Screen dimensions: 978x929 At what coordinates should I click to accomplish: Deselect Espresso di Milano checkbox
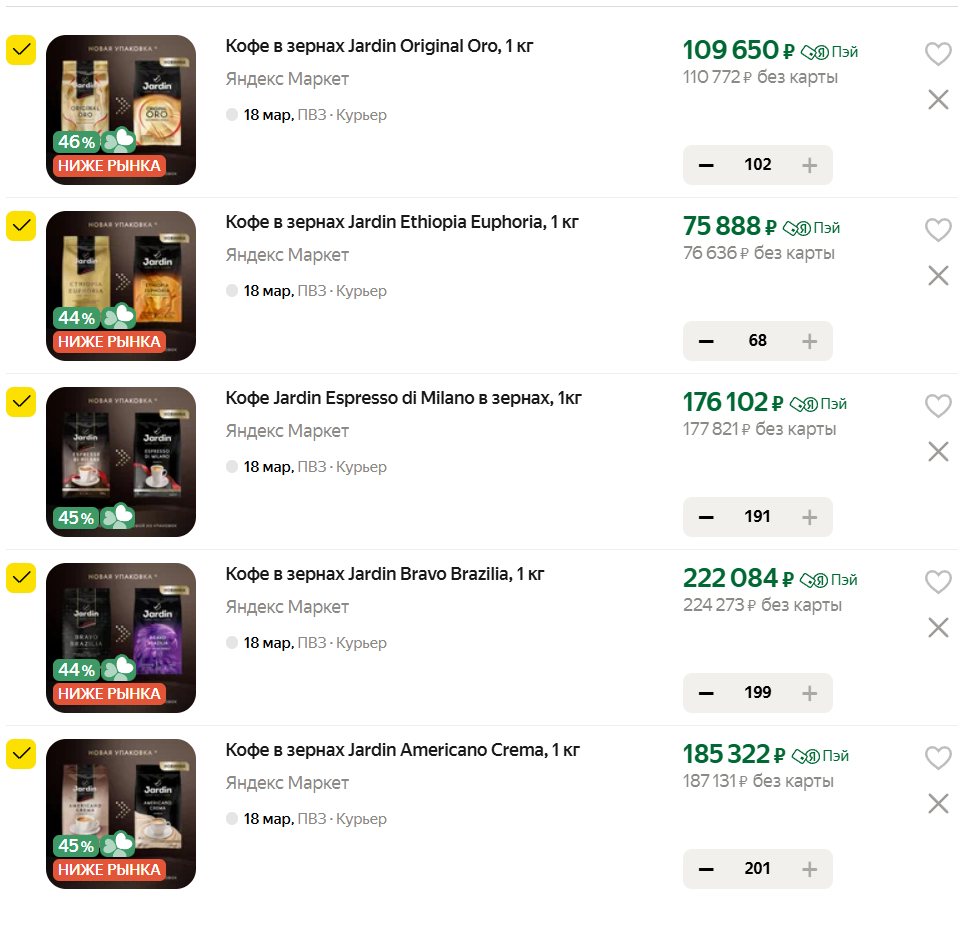[21, 402]
